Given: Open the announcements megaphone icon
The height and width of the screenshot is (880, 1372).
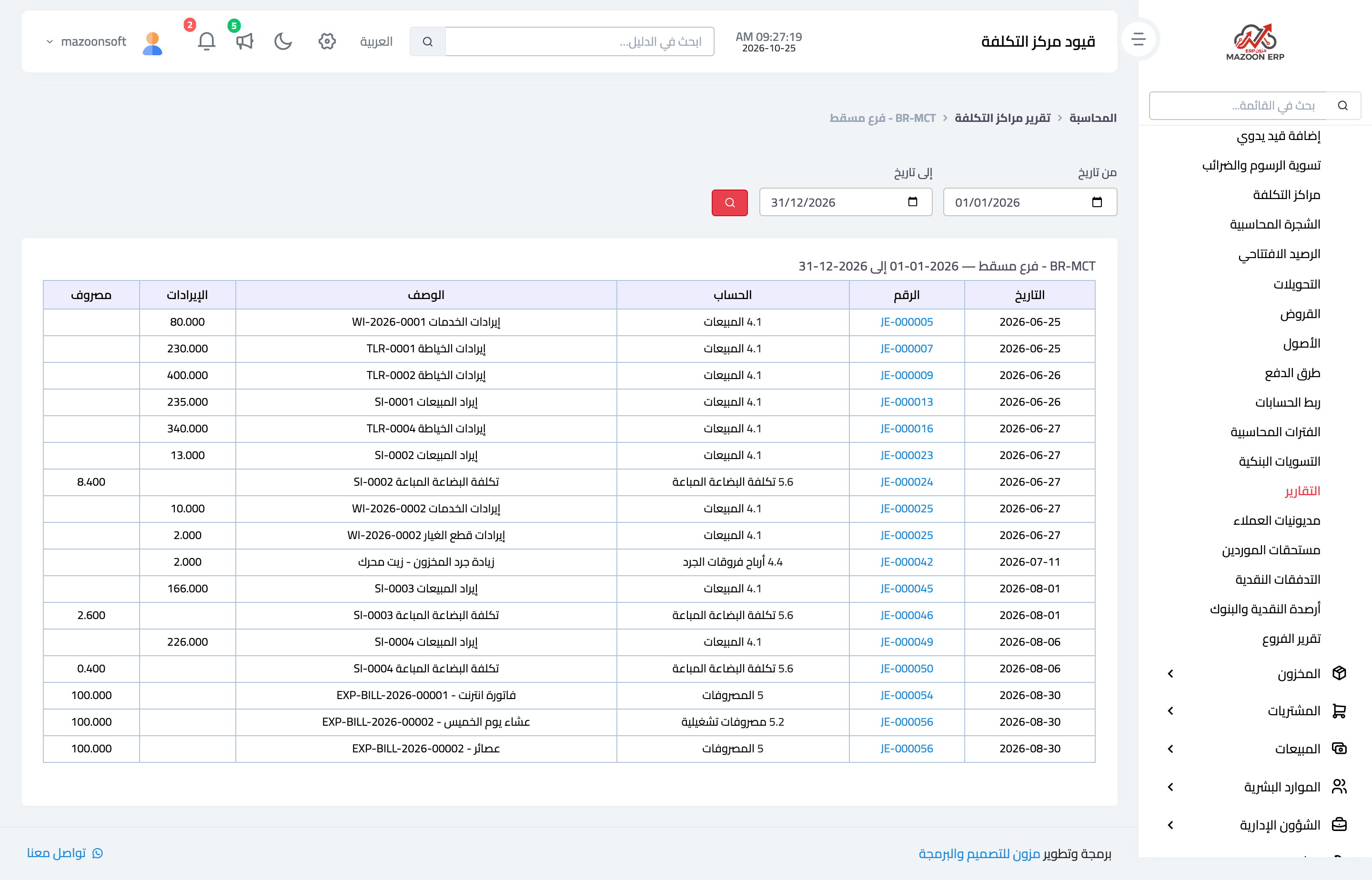Looking at the screenshot, I should pyautogui.click(x=245, y=41).
